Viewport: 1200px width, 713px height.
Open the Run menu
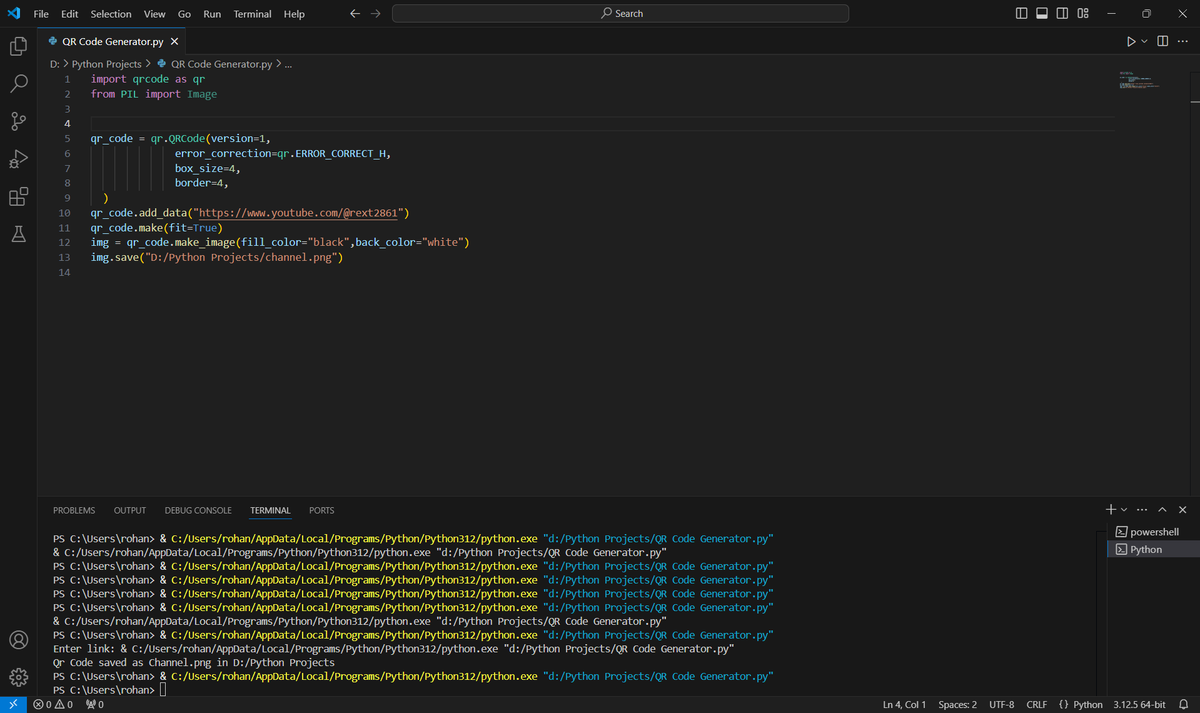click(212, 14)
